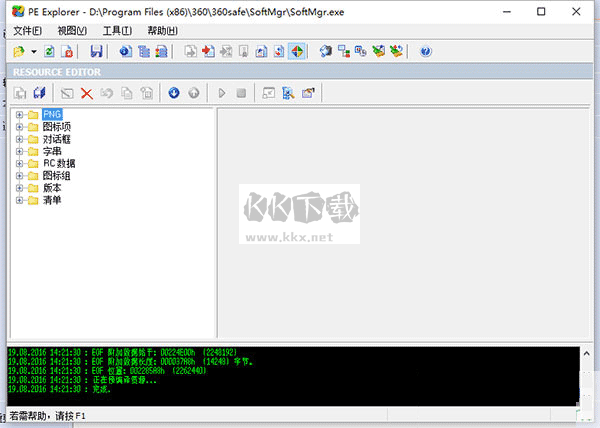Select the 版本 tree item
This screenshot has width=600, height=428.
click(x=52, y=188)
